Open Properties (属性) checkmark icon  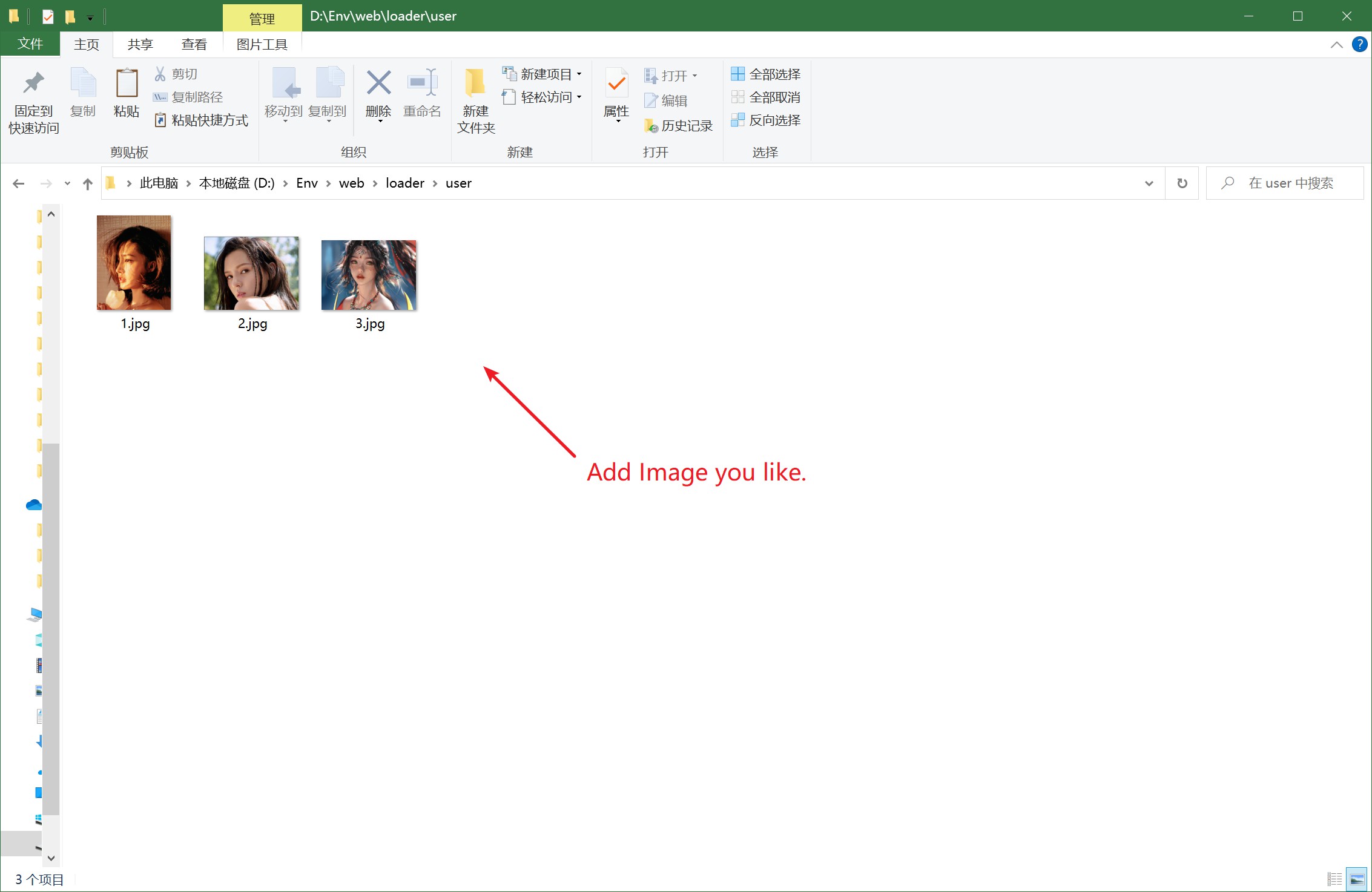point(616,84)
